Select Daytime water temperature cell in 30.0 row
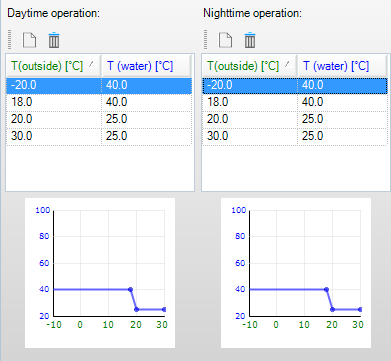The height and width of the screenshot is (361, 391). pos(147,136)
